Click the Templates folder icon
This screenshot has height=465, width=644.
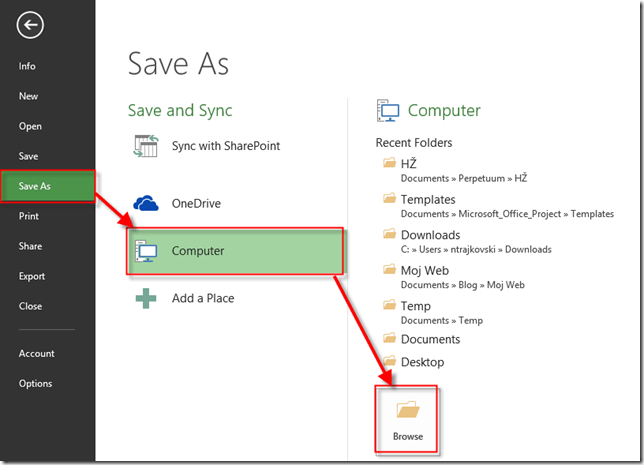point(389,199)
